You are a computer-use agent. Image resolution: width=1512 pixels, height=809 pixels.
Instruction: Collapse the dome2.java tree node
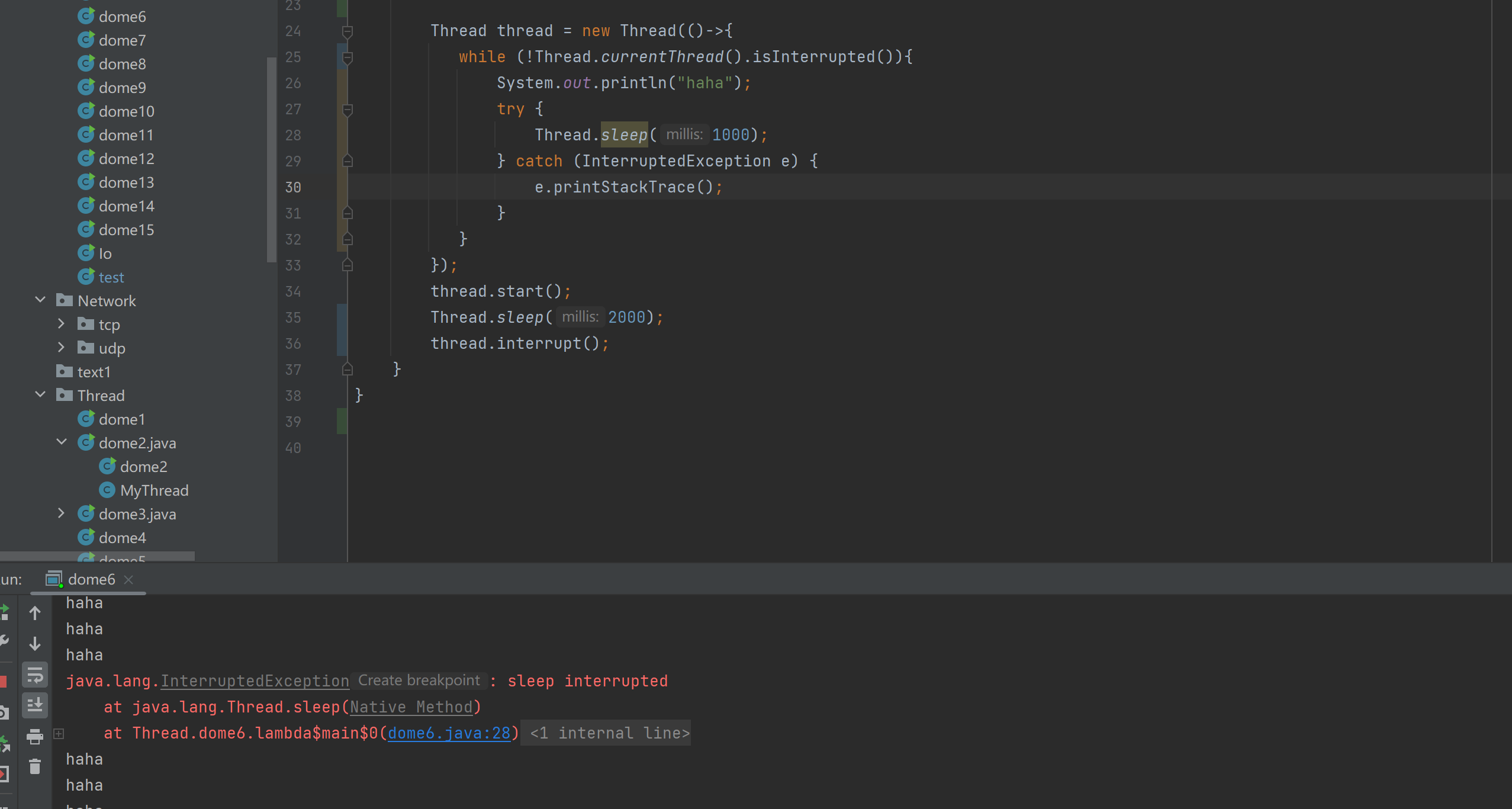(x=62, y=442)
